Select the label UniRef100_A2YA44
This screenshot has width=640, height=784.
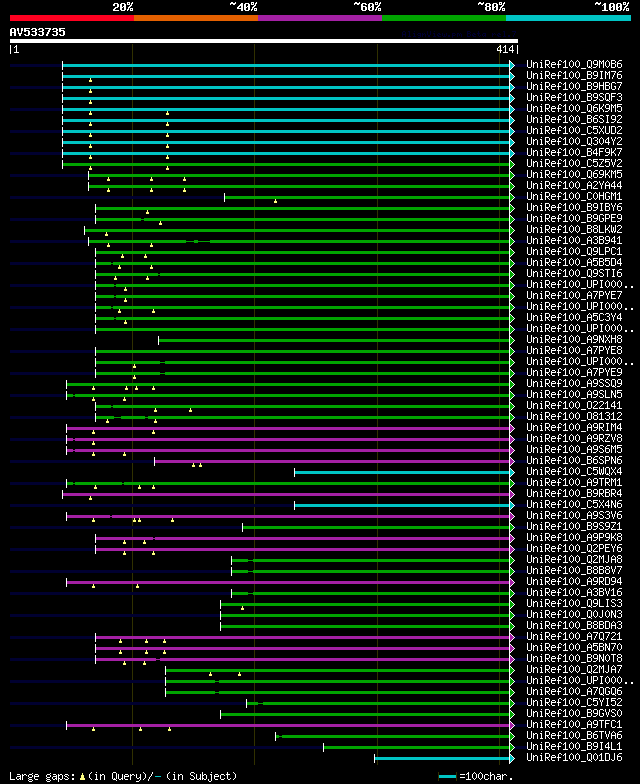pos(574,186)
